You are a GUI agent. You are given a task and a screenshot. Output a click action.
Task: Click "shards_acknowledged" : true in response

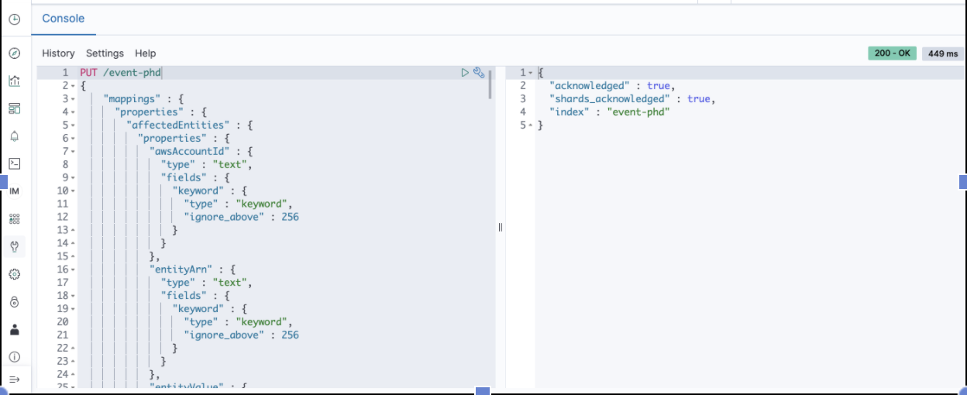point(632,99)
